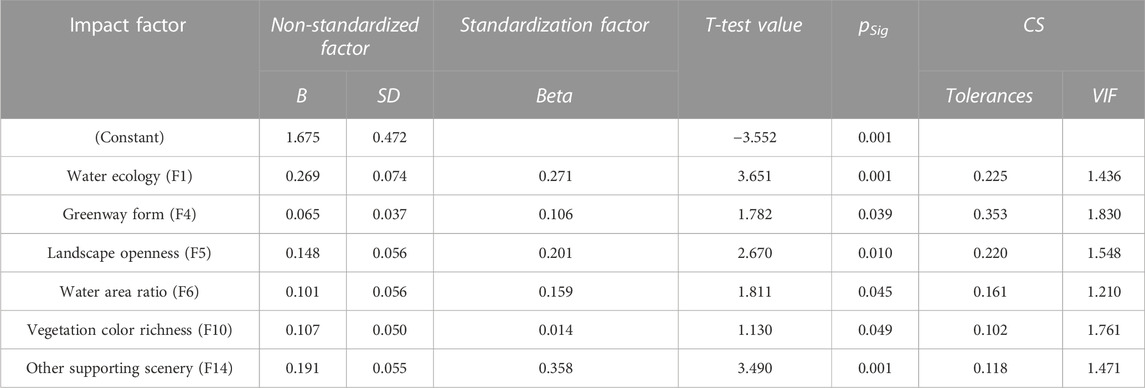This screenshot has width=1145, height=388.
Task: Click the Beta value 0.358 cell
Action: [x=555, y=366]
